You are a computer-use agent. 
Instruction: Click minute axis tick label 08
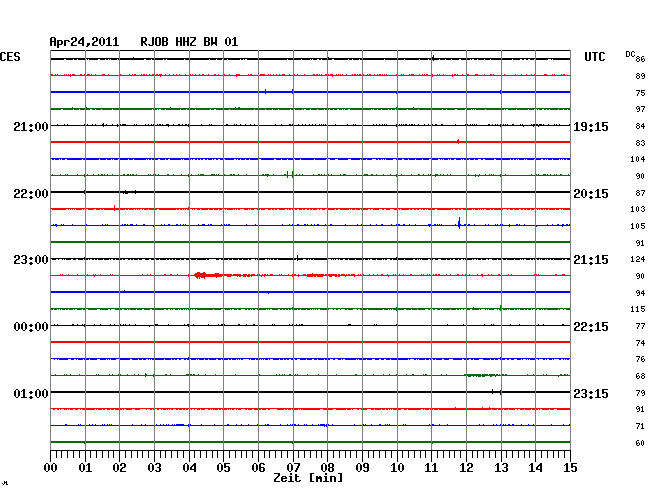327,468
